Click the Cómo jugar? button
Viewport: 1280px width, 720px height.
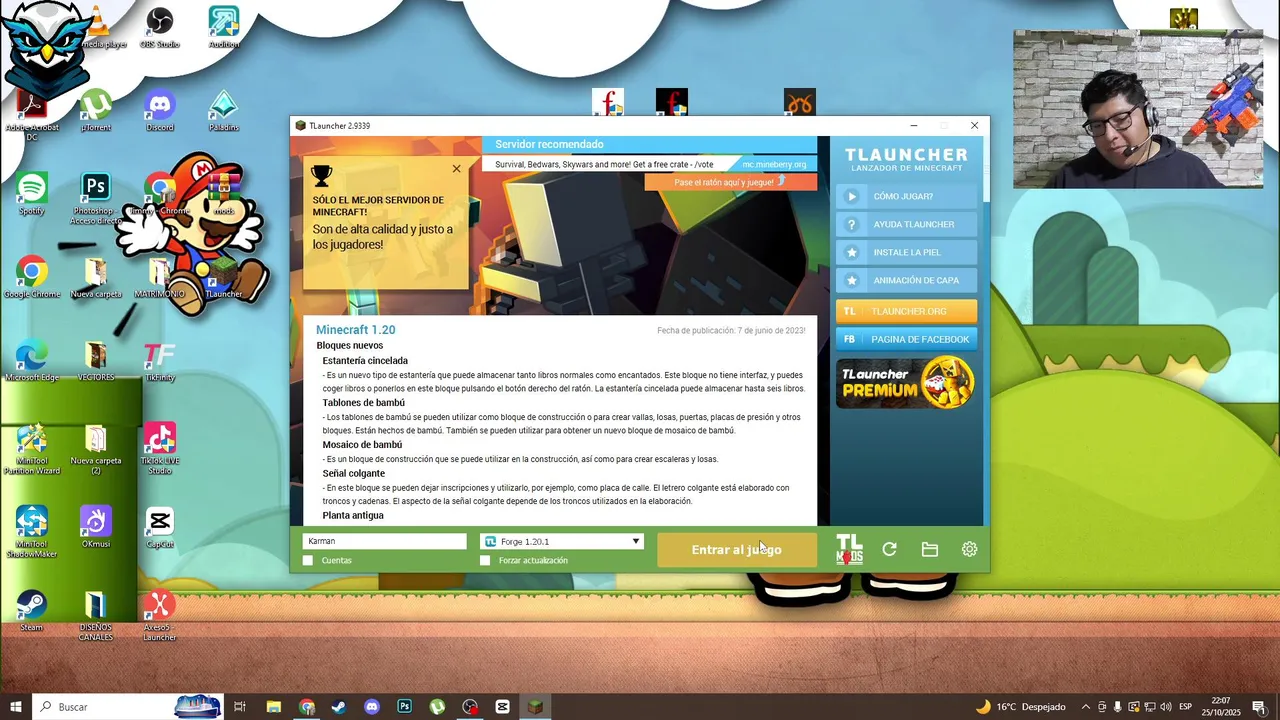point(906,196)
